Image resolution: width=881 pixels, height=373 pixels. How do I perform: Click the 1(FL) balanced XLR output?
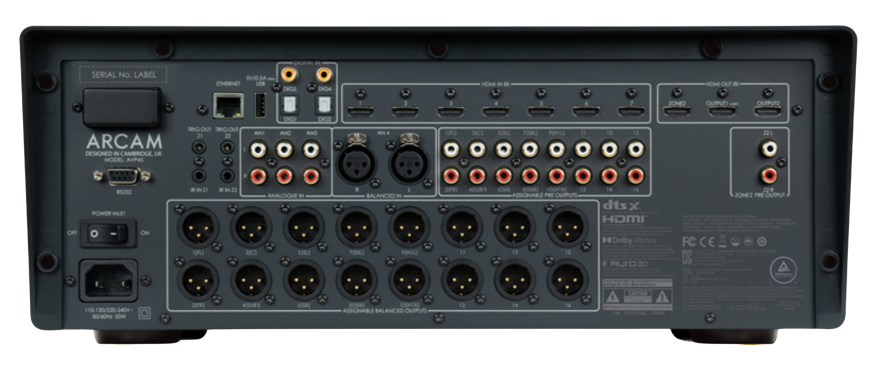point(199,227)
